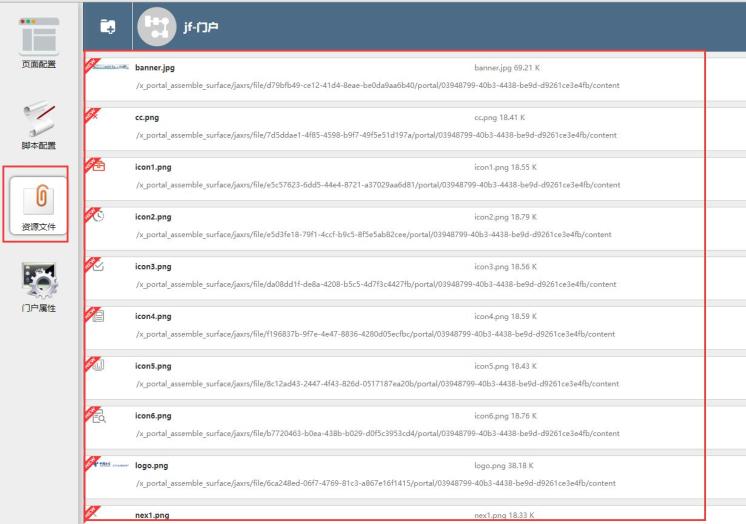The image size is (746, 524).
Task: Select the banner.jpg file name
Action: pos(155,68)
